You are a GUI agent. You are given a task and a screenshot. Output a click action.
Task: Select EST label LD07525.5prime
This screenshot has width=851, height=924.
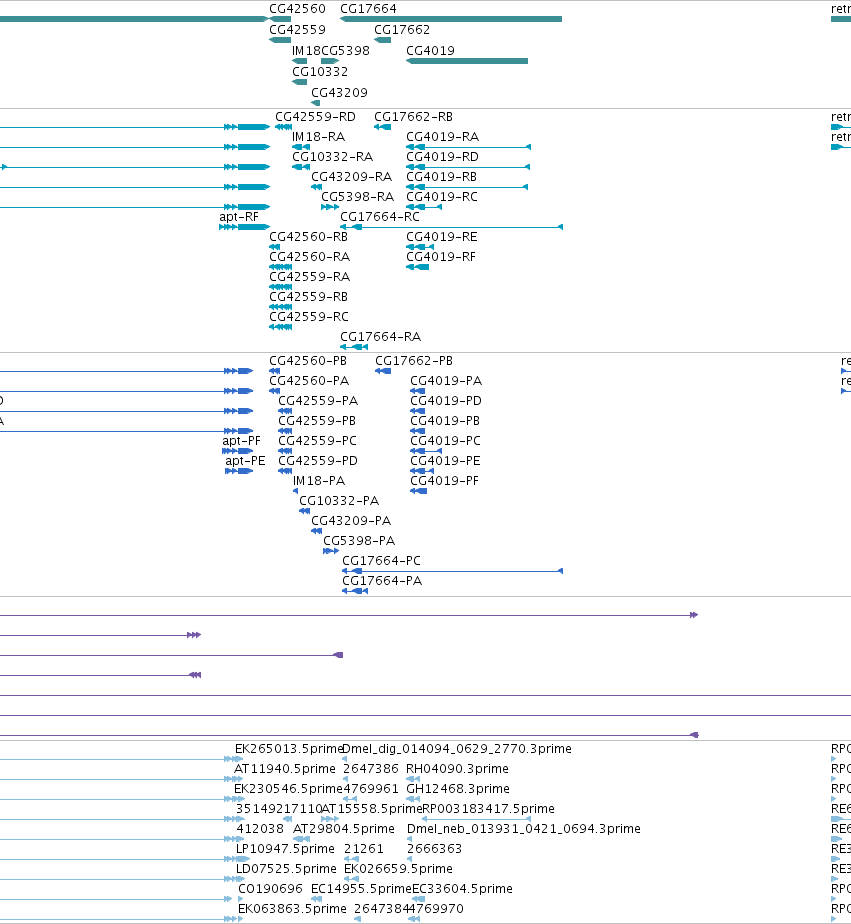286,869
